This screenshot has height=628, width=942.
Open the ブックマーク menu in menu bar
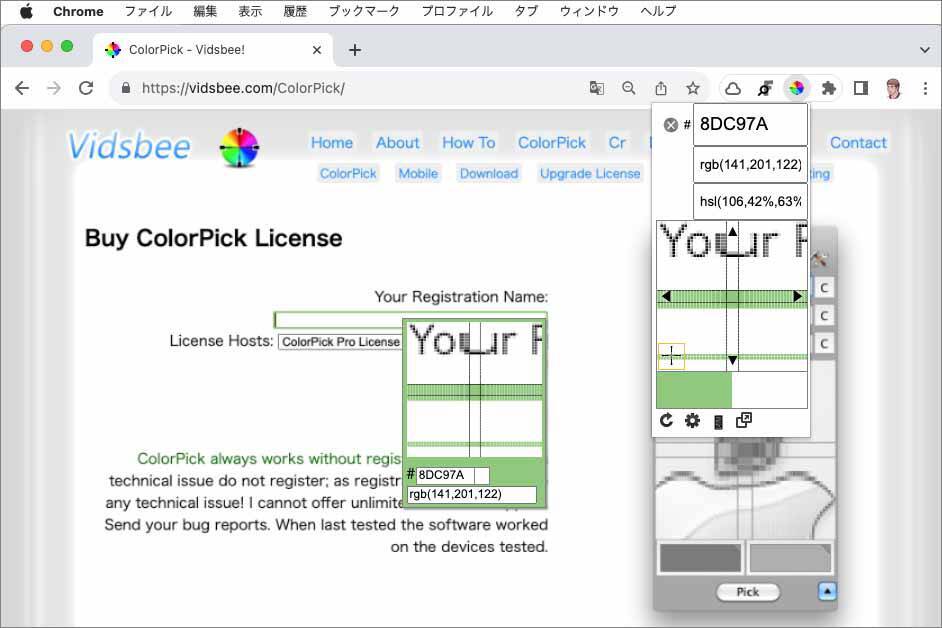[364, 11]
